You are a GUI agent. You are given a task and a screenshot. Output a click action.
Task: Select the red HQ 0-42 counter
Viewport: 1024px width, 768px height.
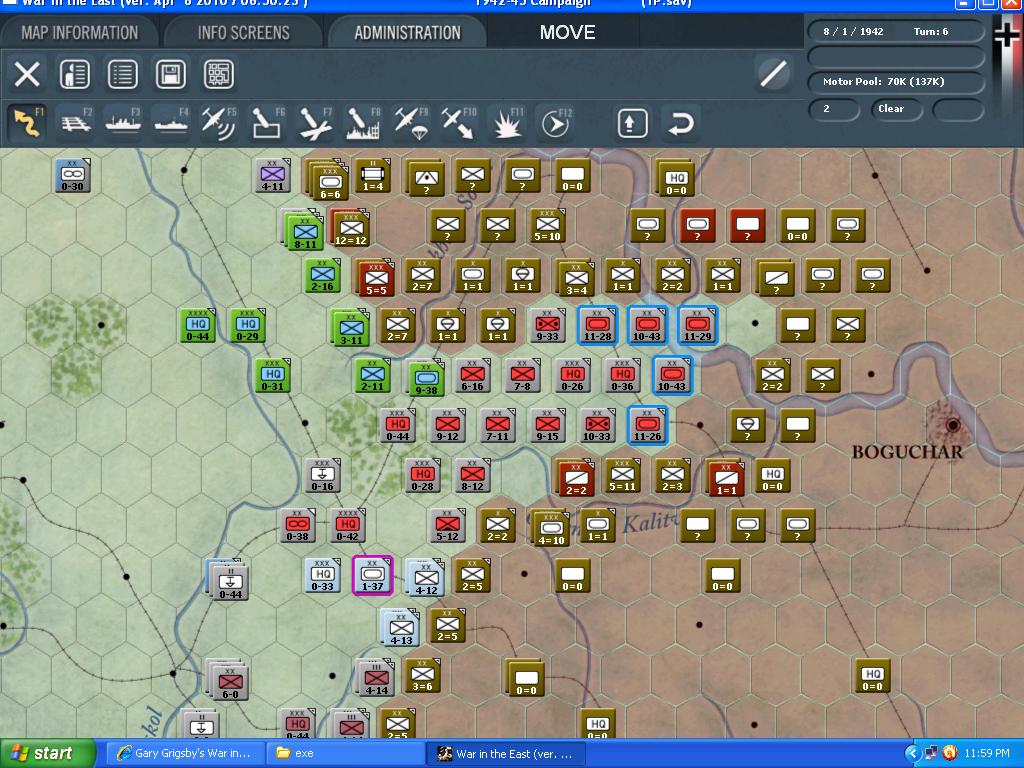click(x=347, y=526)
